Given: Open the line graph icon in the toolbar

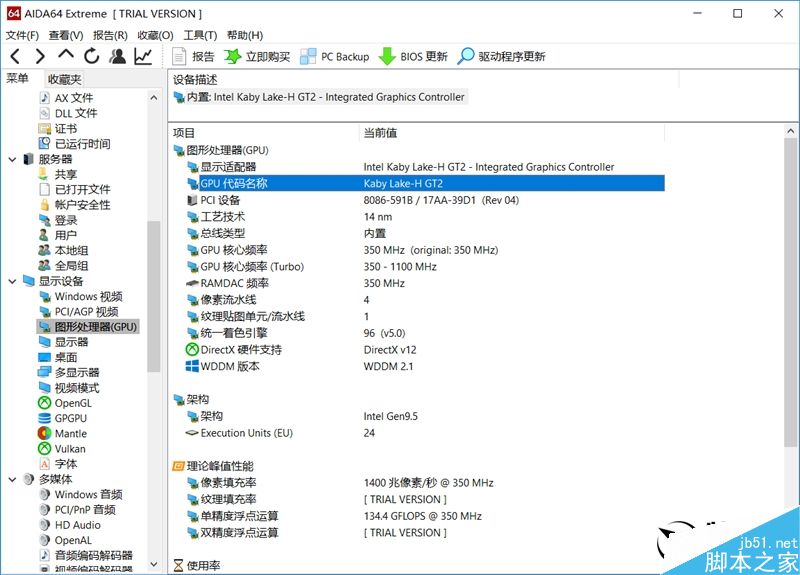Looking at the screenshot, I should coord(143,56).
